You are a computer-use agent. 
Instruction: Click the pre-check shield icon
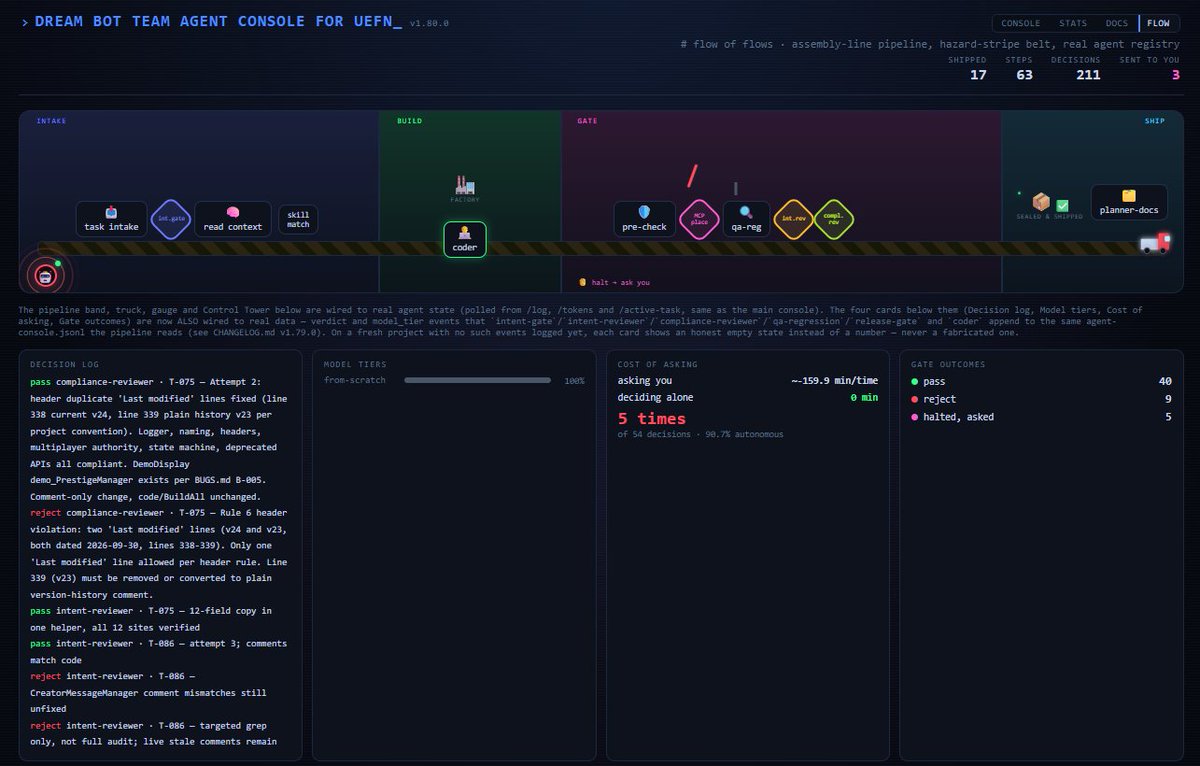(644, 212)
